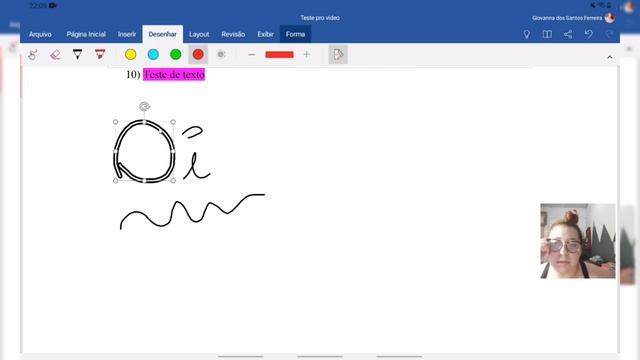640x360 pixels.
Task: Toggle the ink to shape button
Action: (x=338, y=54)
